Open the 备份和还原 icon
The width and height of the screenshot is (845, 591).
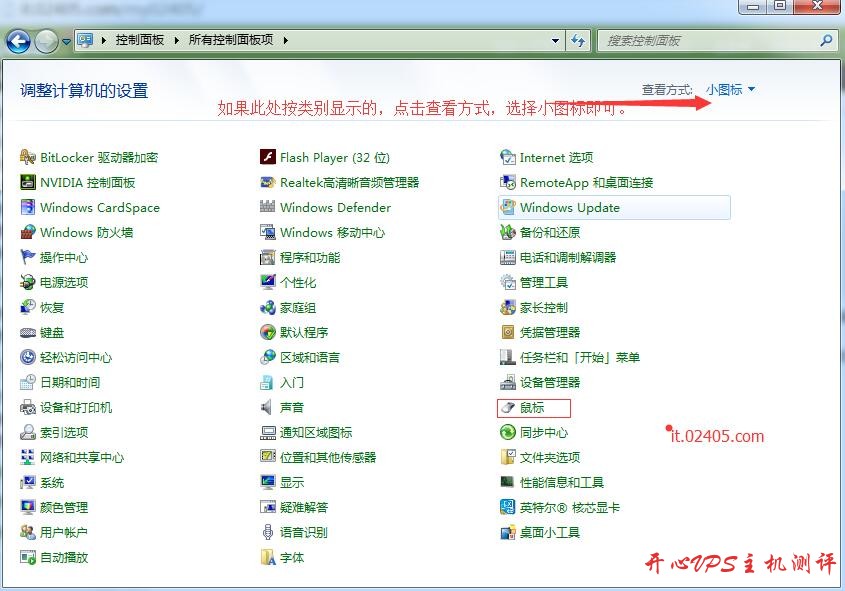[x=508, y=232]
